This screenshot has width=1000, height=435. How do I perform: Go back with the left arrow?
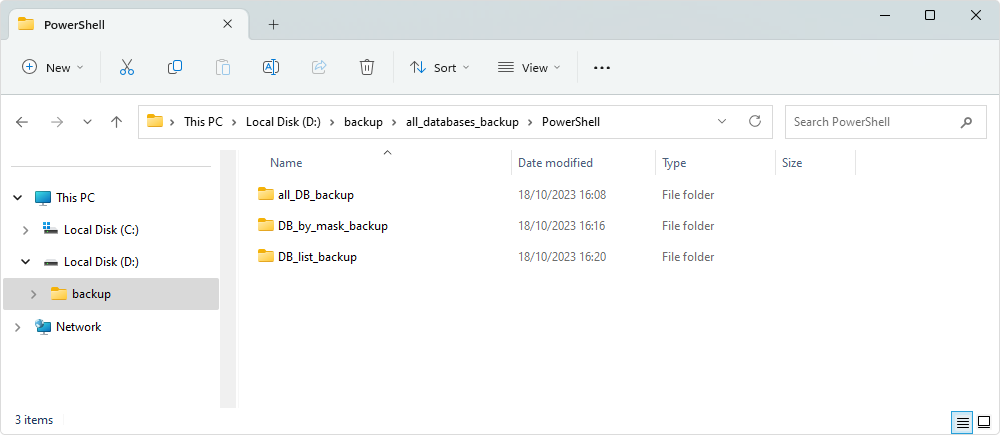tap(22, 122)
